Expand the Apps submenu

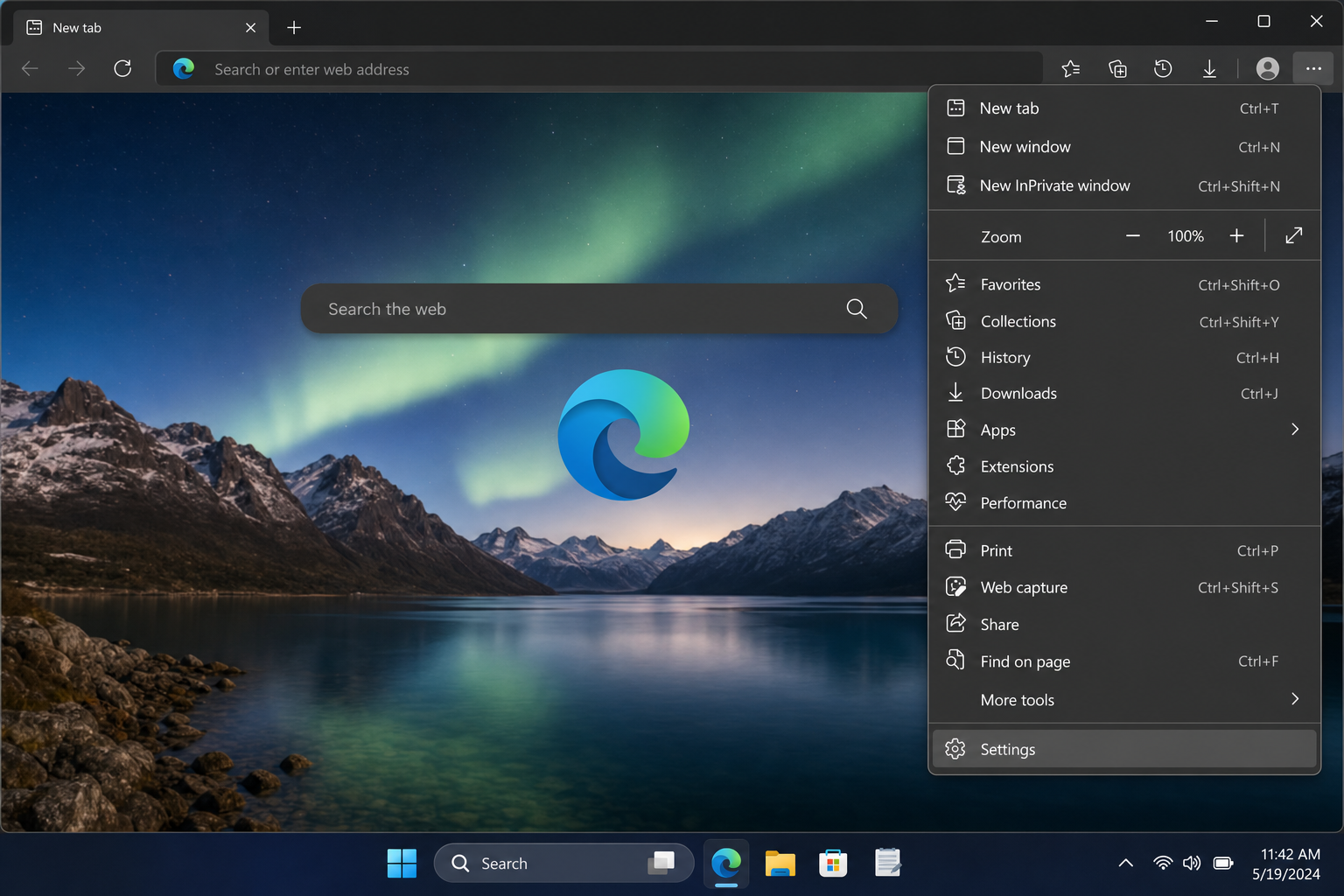click(1124, 430)
